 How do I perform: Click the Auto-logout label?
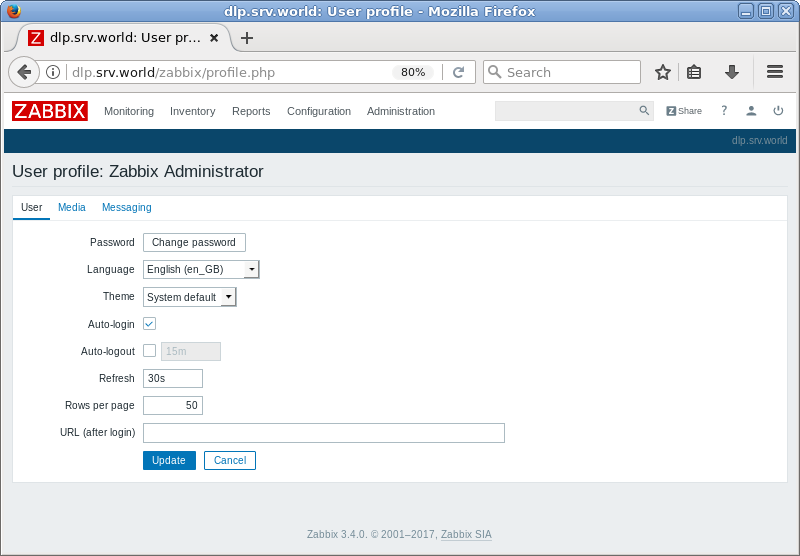tap(108, 351)
